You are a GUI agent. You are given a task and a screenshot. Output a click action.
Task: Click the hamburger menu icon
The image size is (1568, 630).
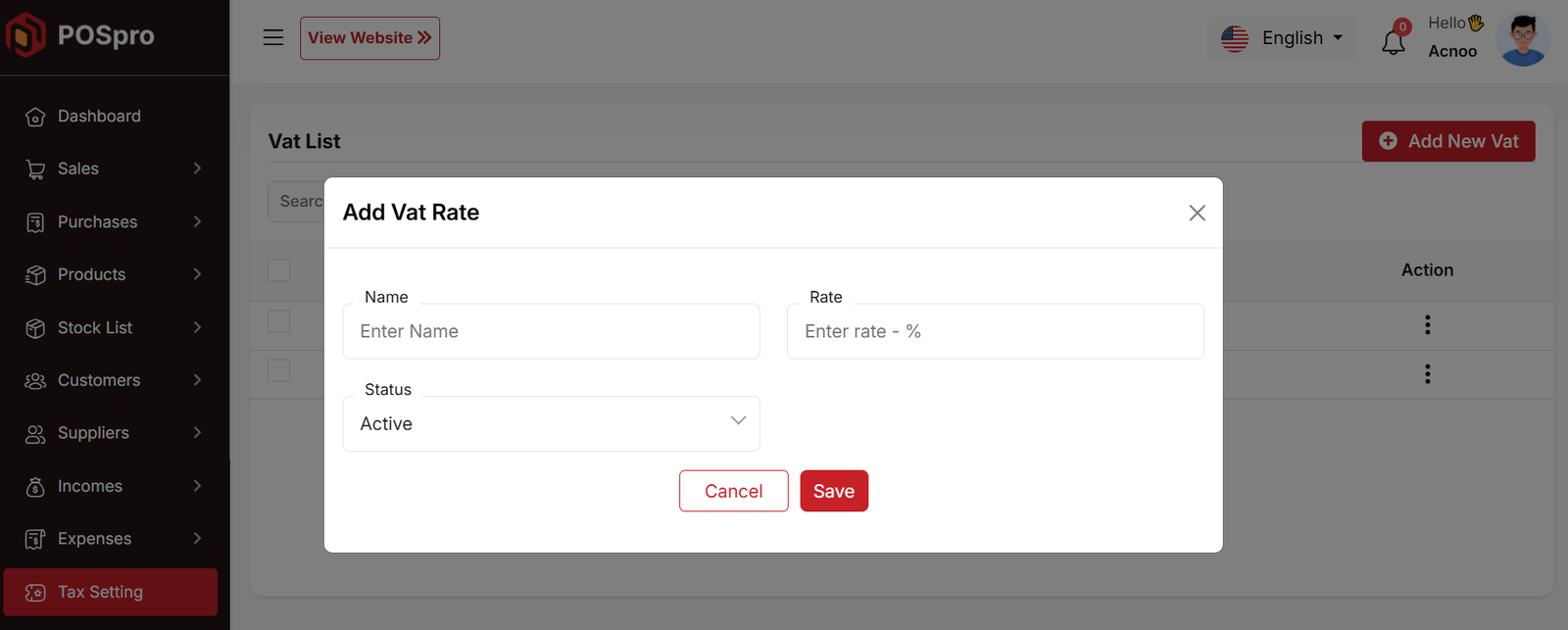click(273, 37)
